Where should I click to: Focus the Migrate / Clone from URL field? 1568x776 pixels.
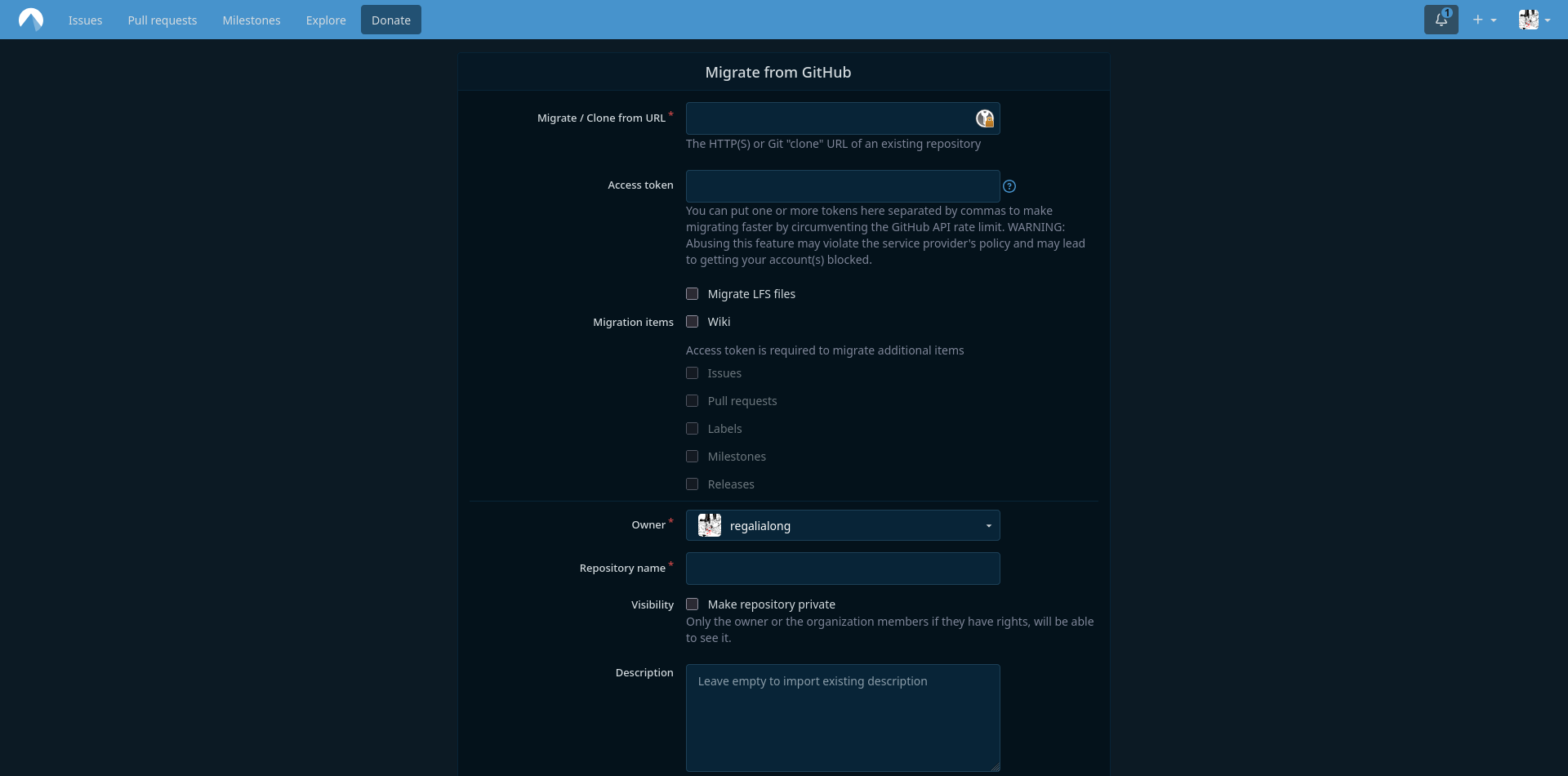829,118
